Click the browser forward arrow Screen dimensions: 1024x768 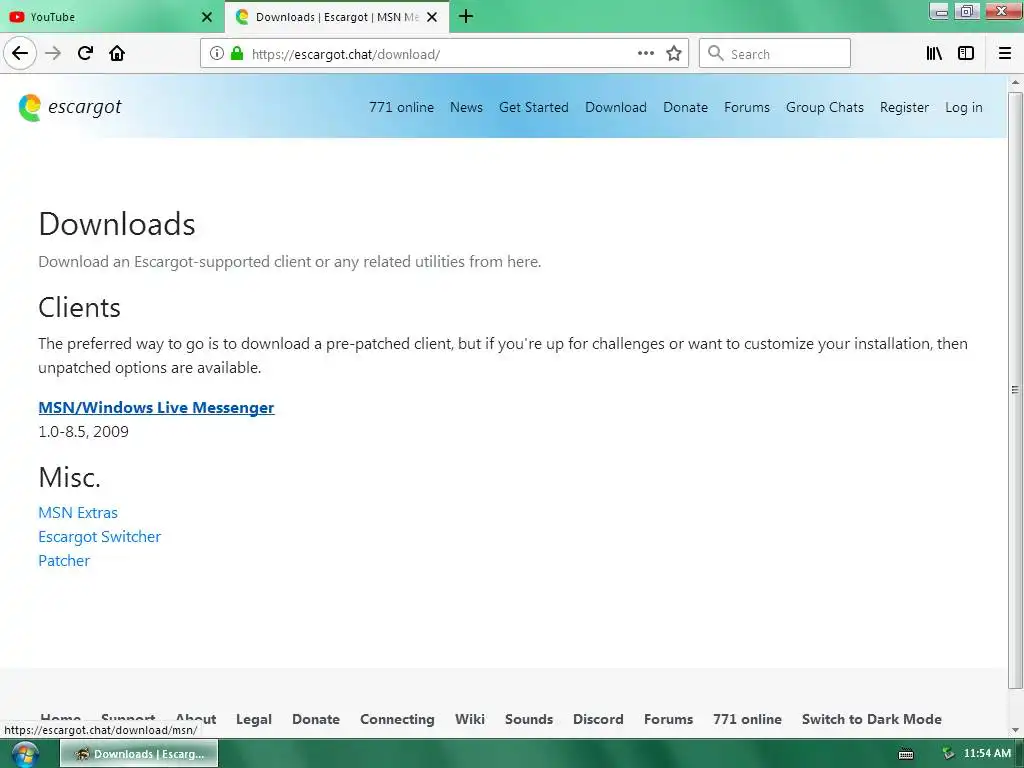coord(53,53)
